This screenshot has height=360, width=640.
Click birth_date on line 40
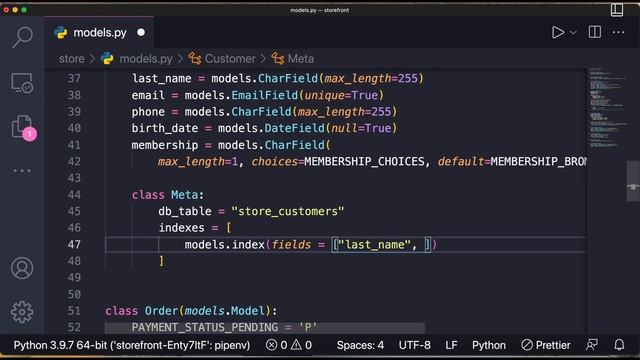tap(164, 128)
